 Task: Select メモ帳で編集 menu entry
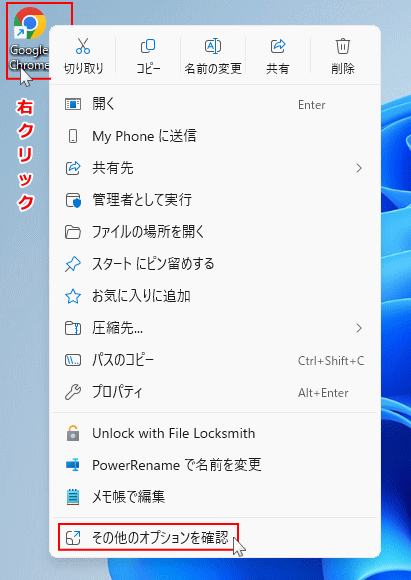point(215,497)
